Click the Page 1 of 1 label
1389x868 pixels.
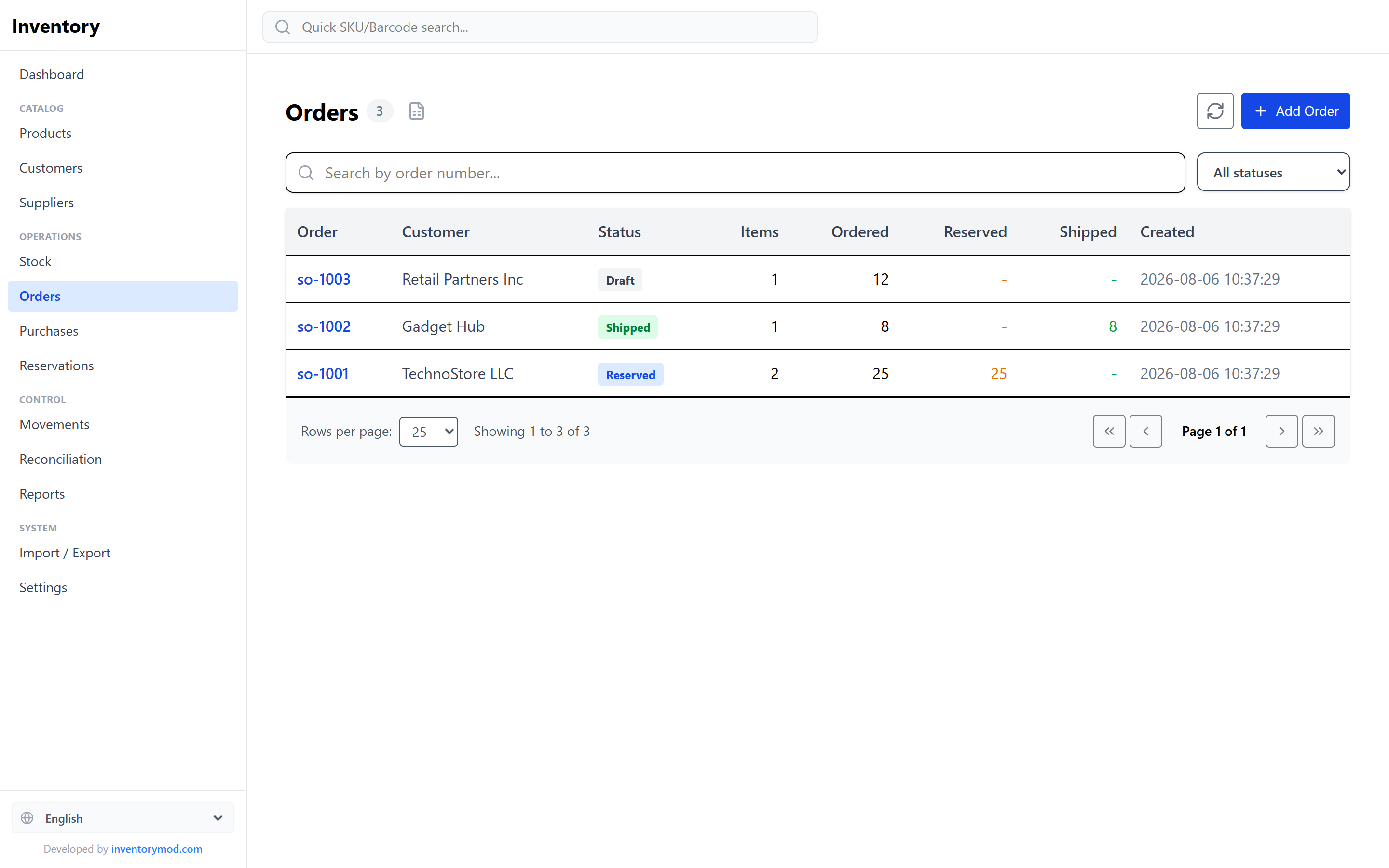(1213, 432)
